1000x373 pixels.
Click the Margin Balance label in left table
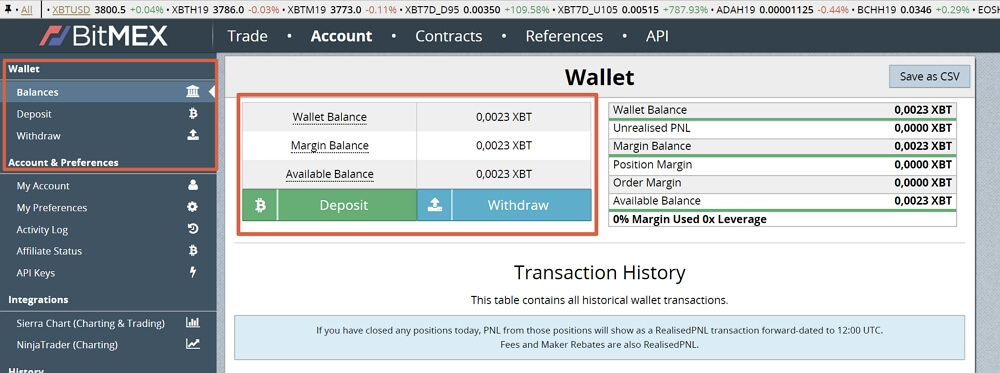tap(330, 145)
